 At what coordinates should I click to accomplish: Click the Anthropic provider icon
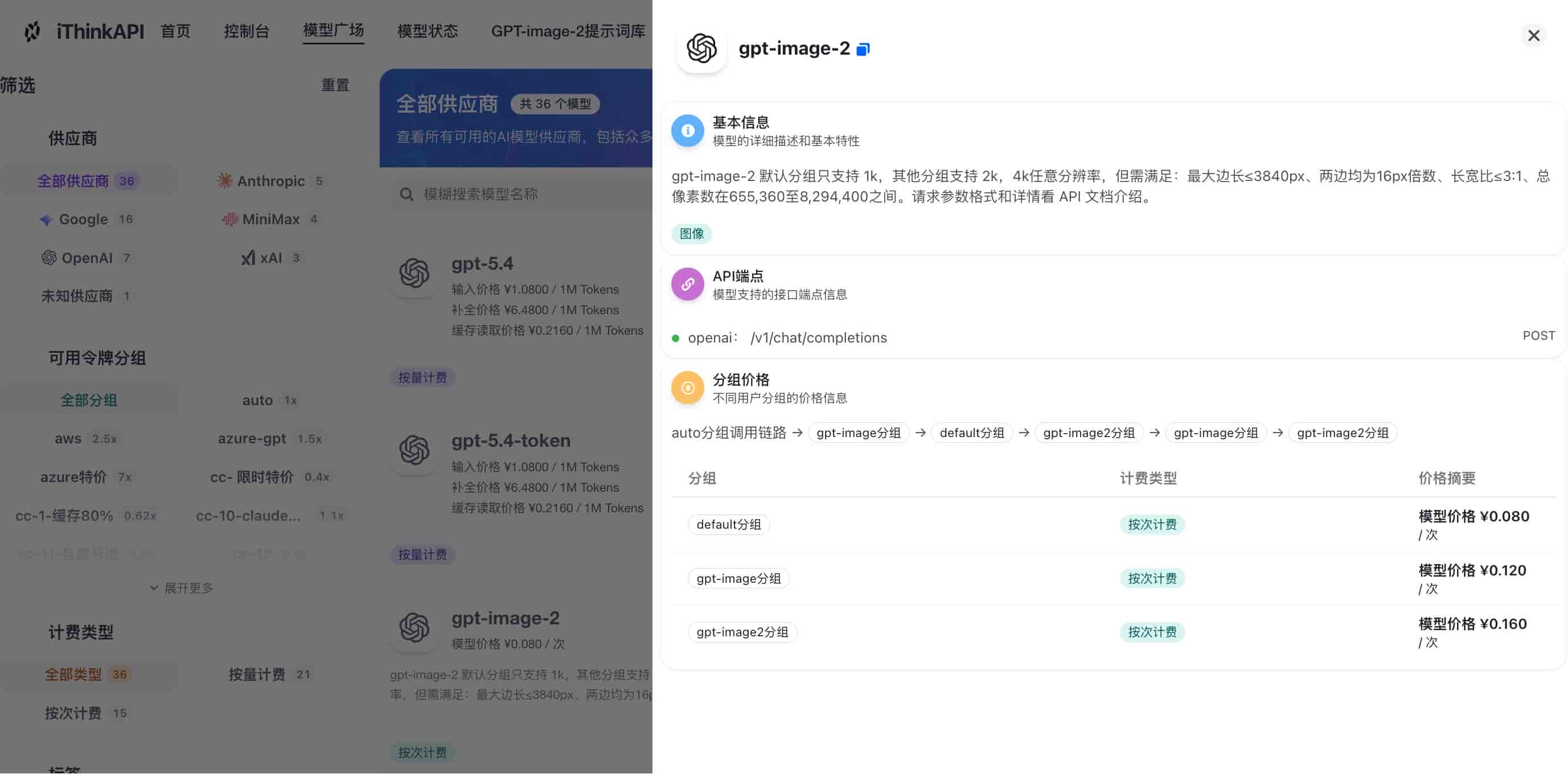(x=224, y=181)
